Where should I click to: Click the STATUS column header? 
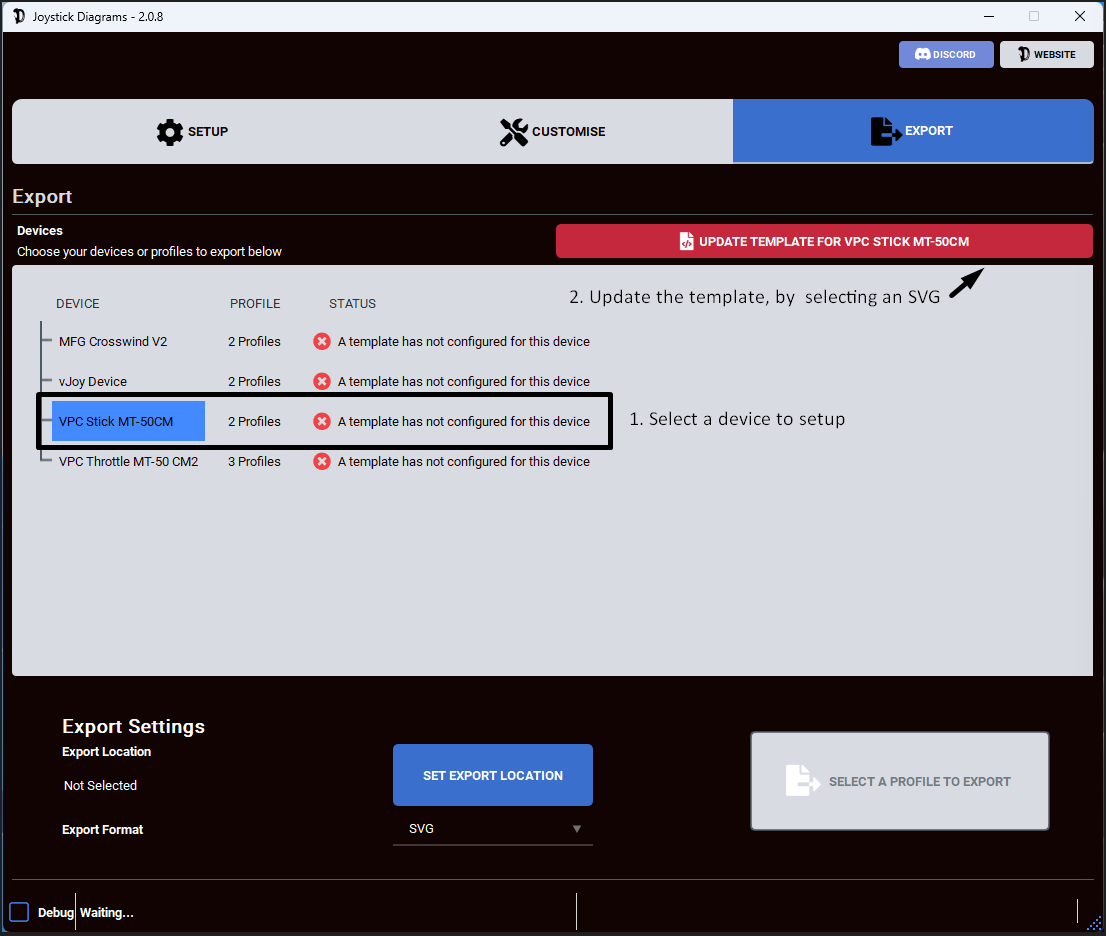point(352,303)
